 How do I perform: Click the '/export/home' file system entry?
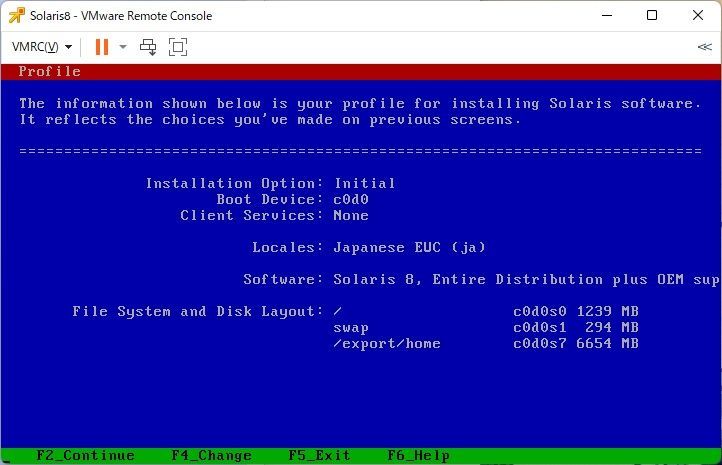coord(387,343)
